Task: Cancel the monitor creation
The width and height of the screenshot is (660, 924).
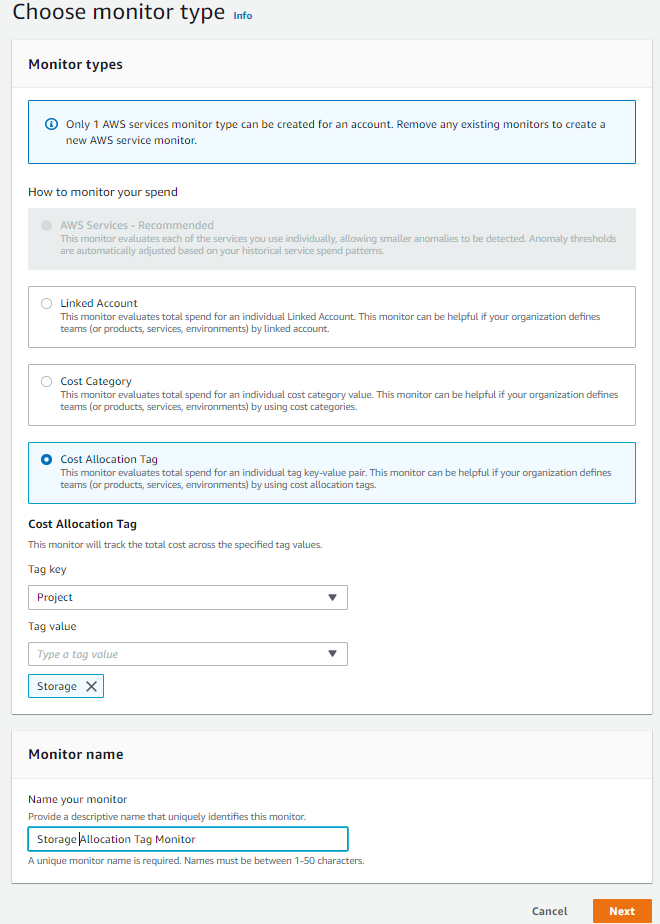Action: coord(549,911)
